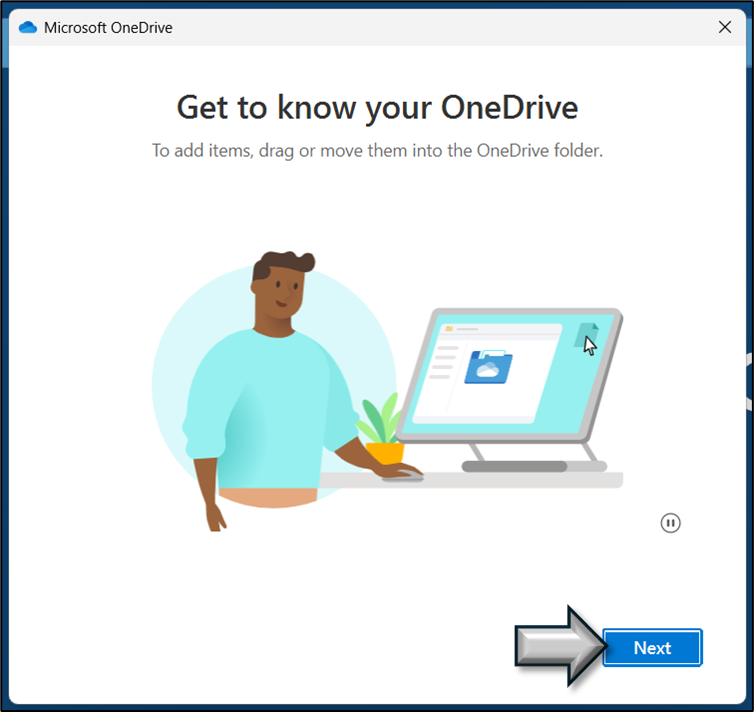Click the illustrated person's face
This screenshot has height=712, width=754.
pos(282,292)
